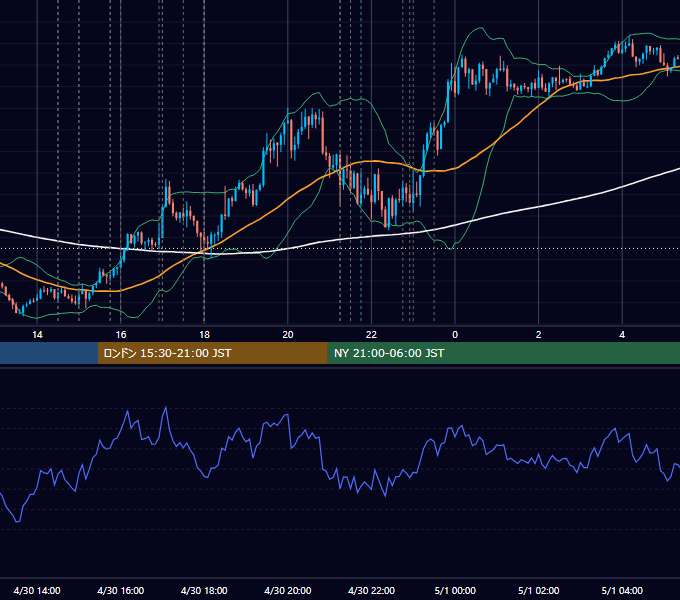This screenshot has height=600, width=680.
Task: Click the blue session bar before London
Action: 49,353
